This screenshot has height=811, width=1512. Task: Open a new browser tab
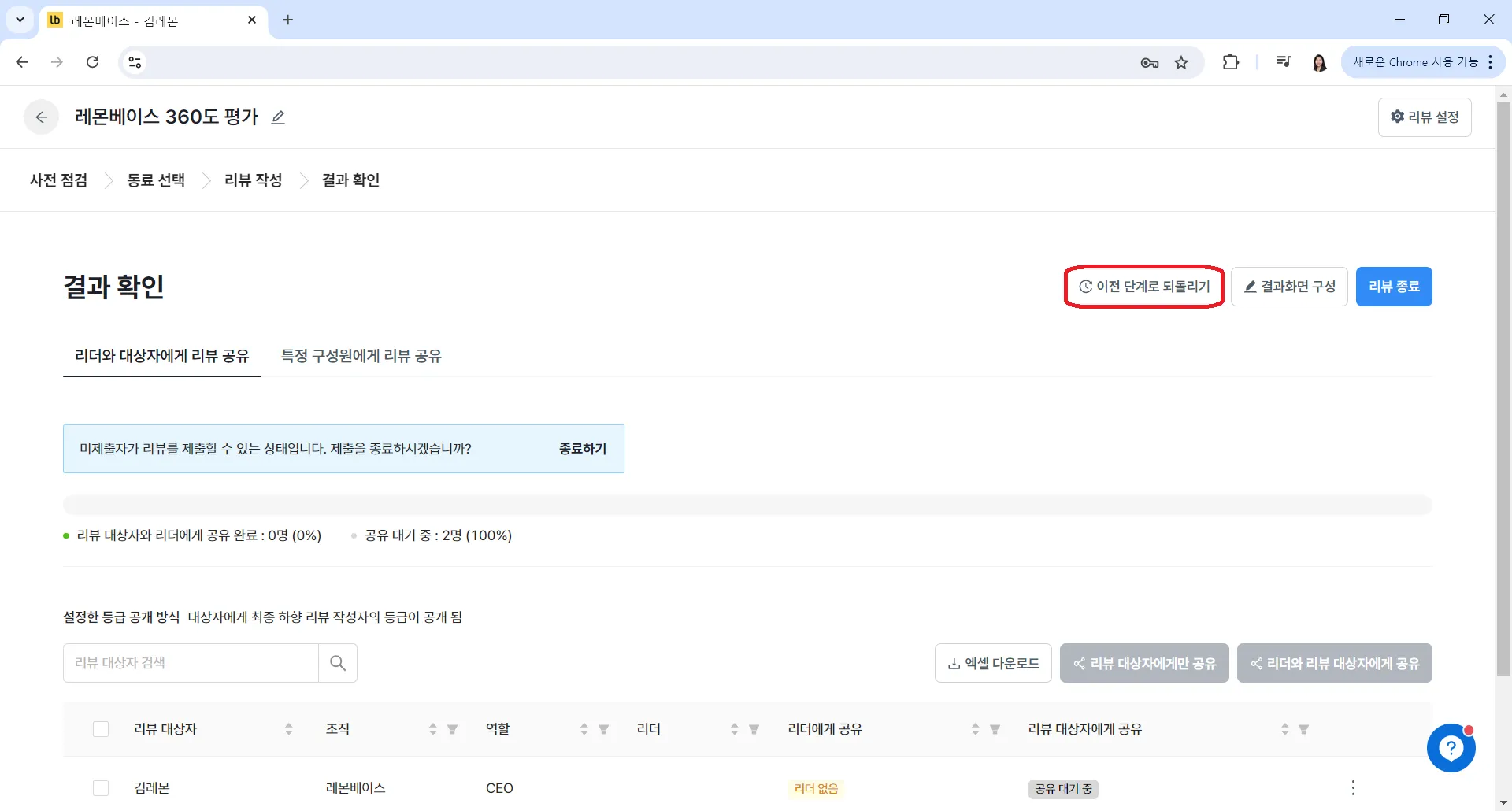(287, 20)
